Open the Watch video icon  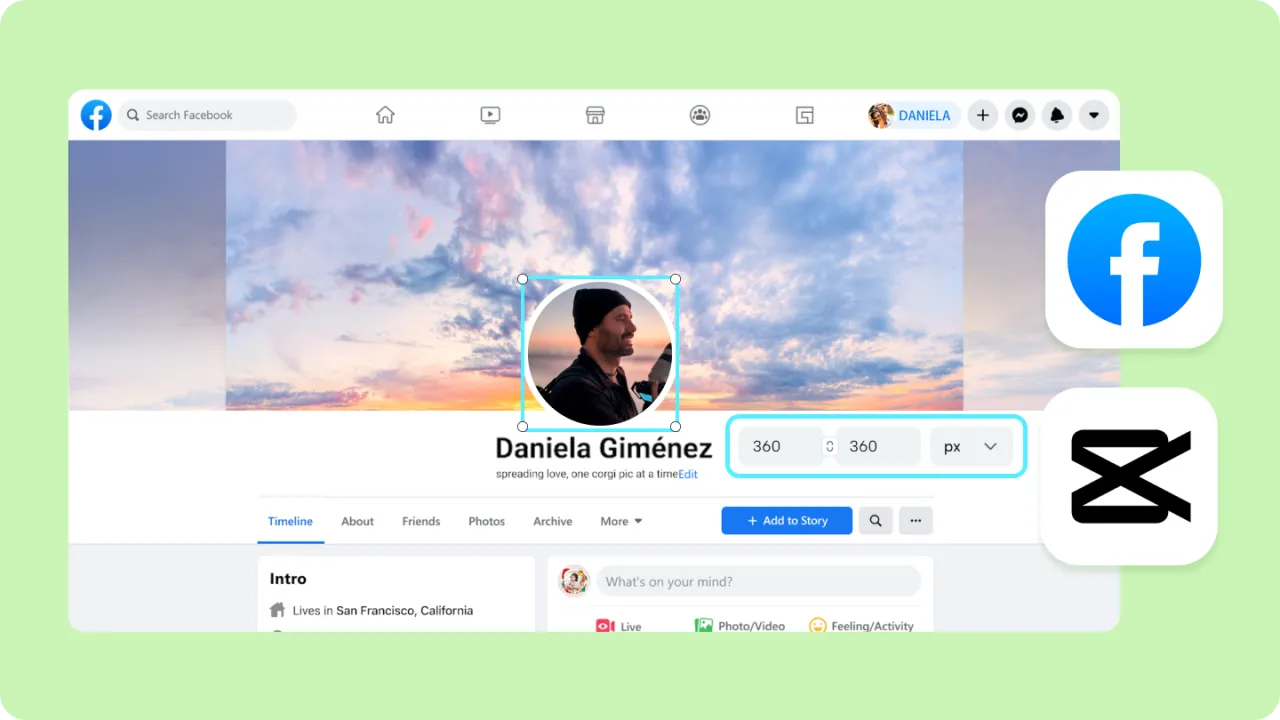coord(490,115)
